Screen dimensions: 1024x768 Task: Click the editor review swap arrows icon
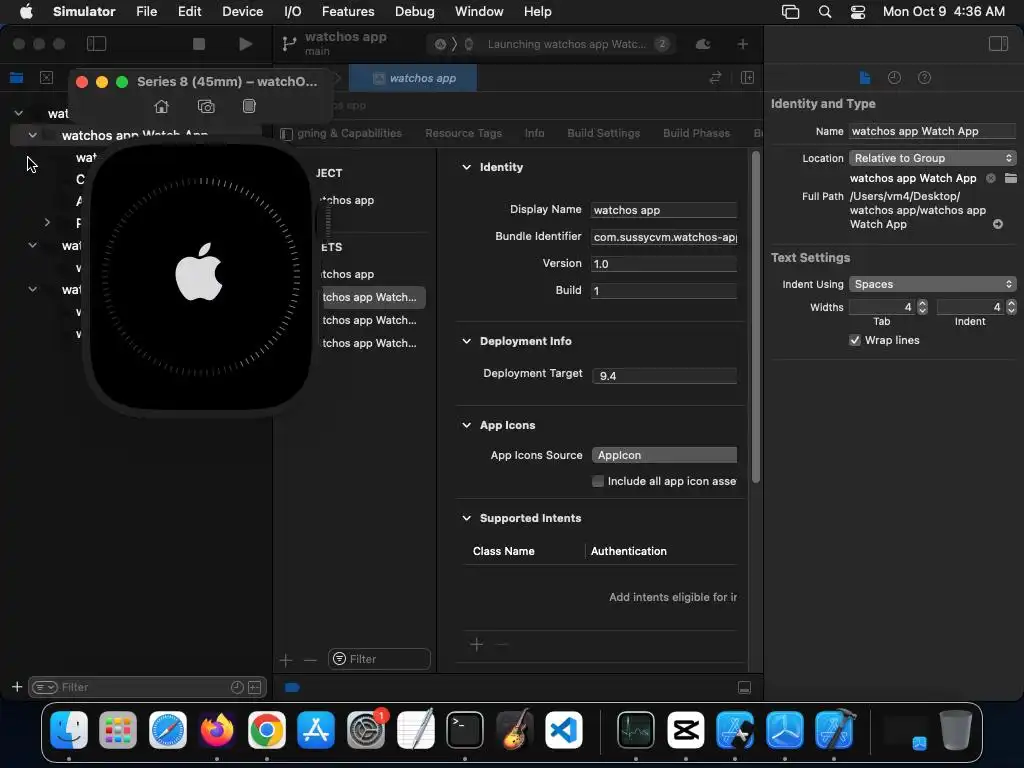point(715,78)
